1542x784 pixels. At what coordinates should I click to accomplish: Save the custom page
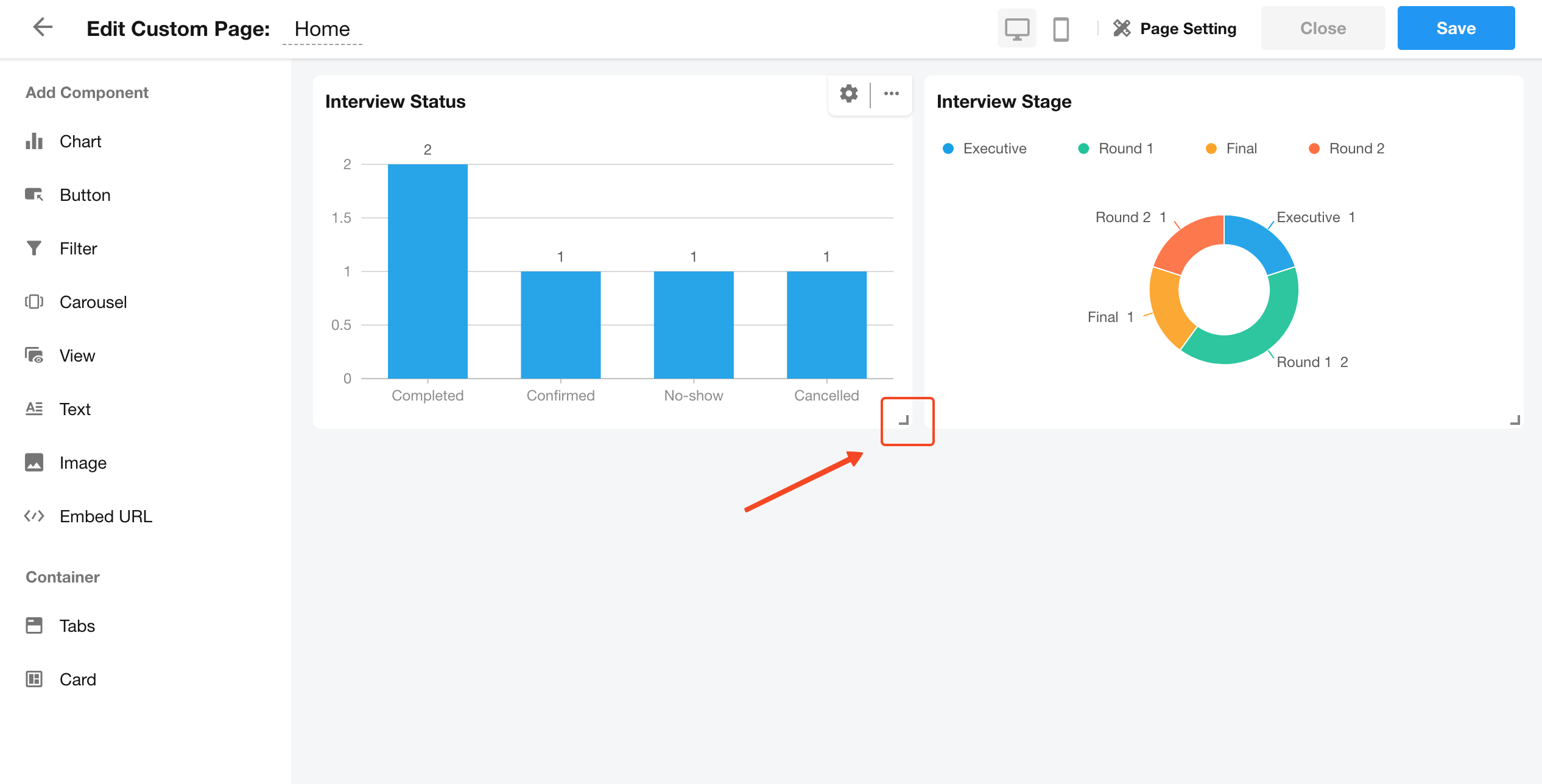tap(1456, 28)
